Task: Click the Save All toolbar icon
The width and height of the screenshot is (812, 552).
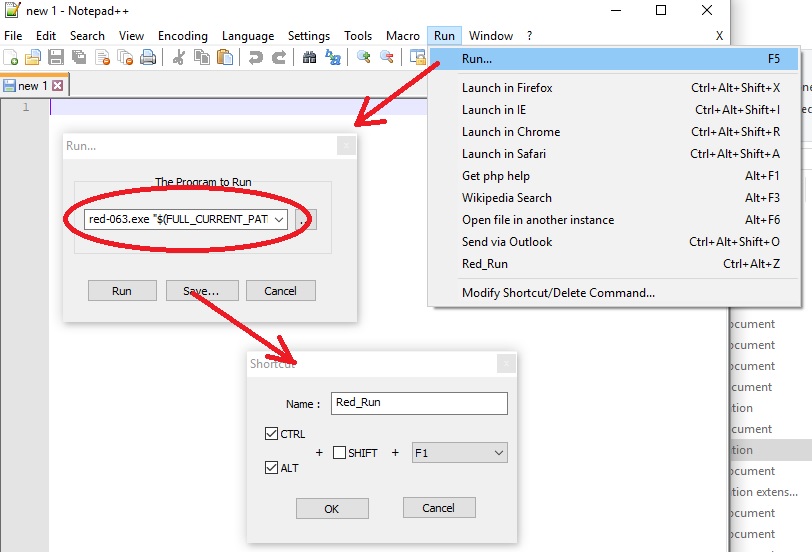Action: tap(79, 57)
